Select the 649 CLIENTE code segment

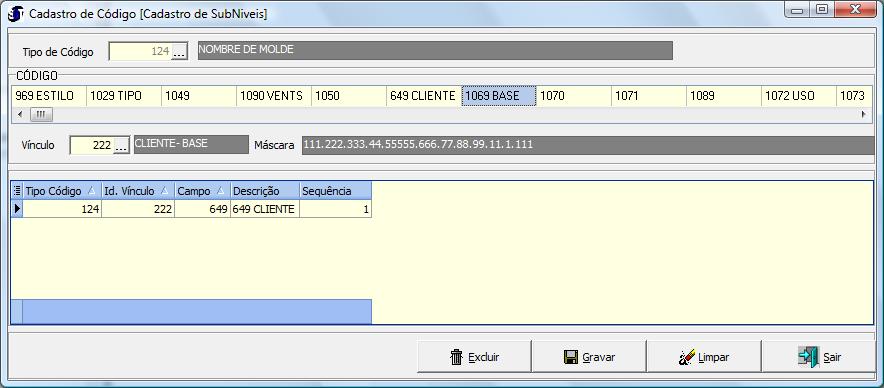pyautogui.click(x=423, y=96)
